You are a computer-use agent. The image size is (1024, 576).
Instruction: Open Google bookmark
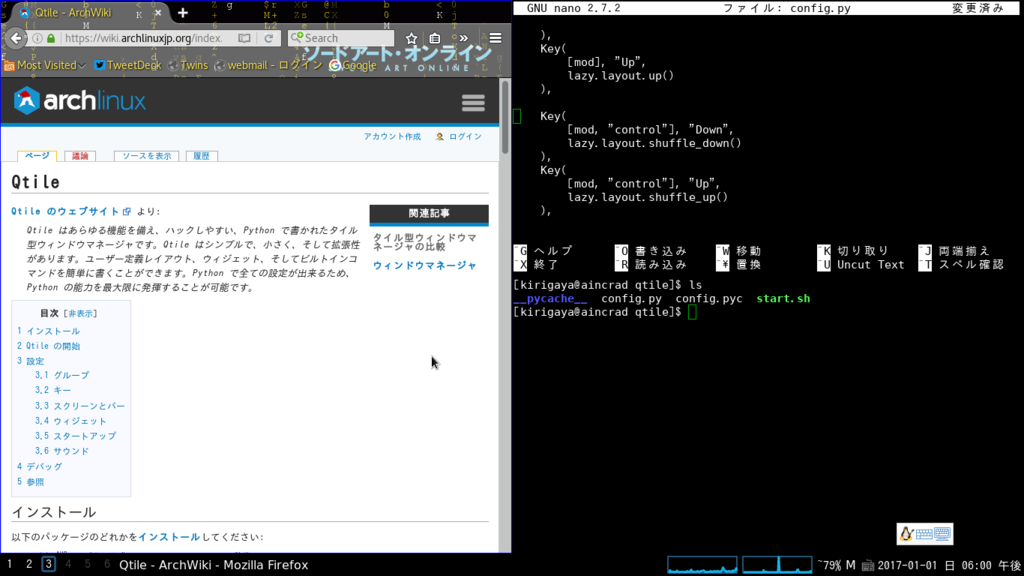(x=353, y=65)
